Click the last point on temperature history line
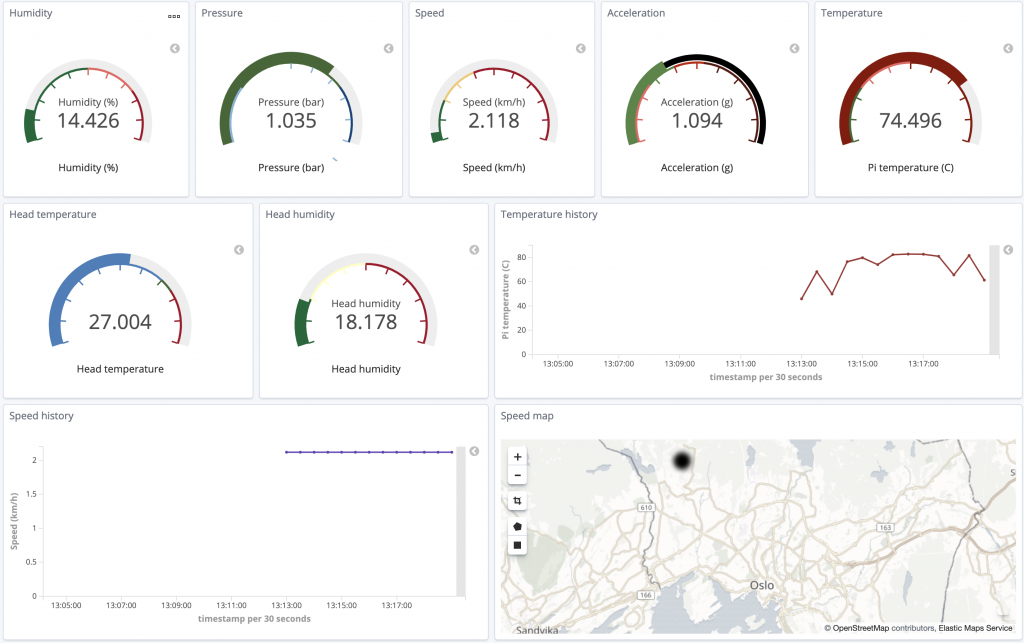 984,280
